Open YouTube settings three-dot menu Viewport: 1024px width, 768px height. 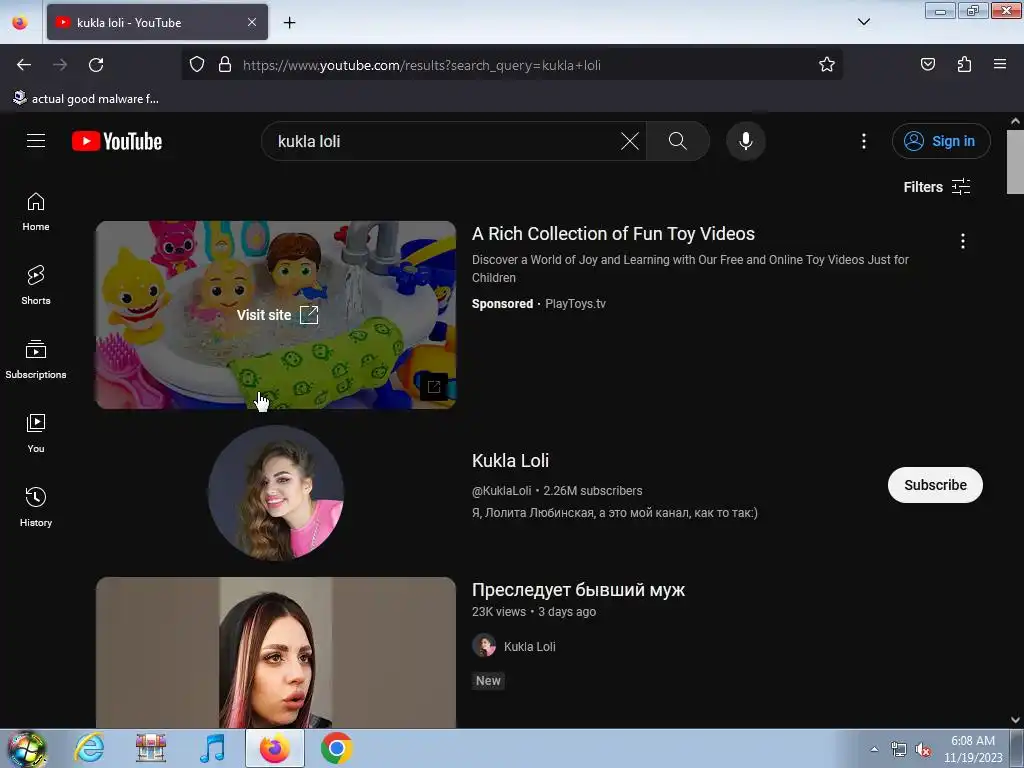click(x=864, y=141)
